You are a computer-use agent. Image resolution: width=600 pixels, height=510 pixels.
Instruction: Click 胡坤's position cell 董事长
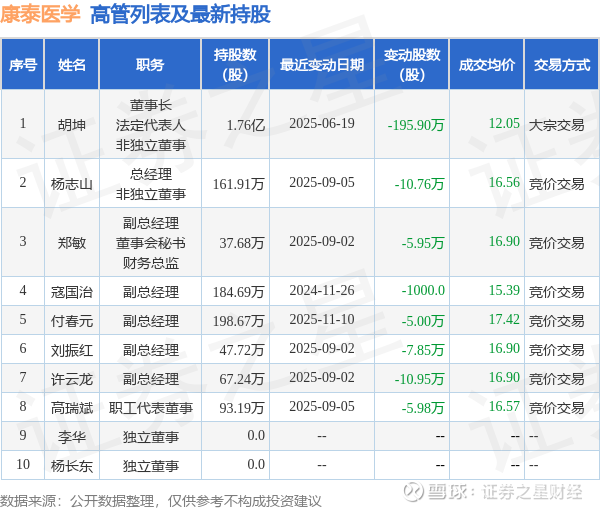click(151, 105)
